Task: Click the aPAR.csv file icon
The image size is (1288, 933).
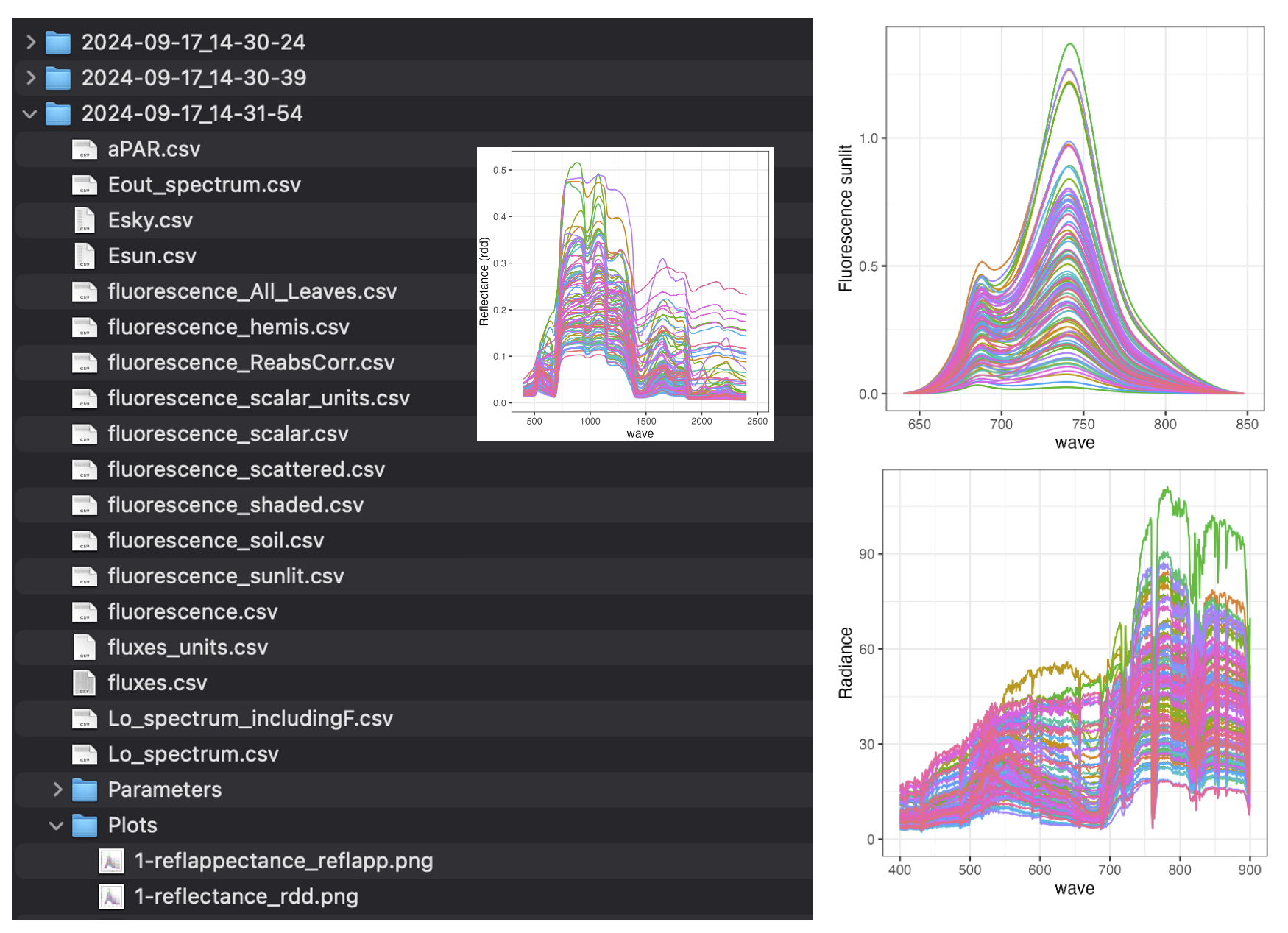Action: coord(85,149)
